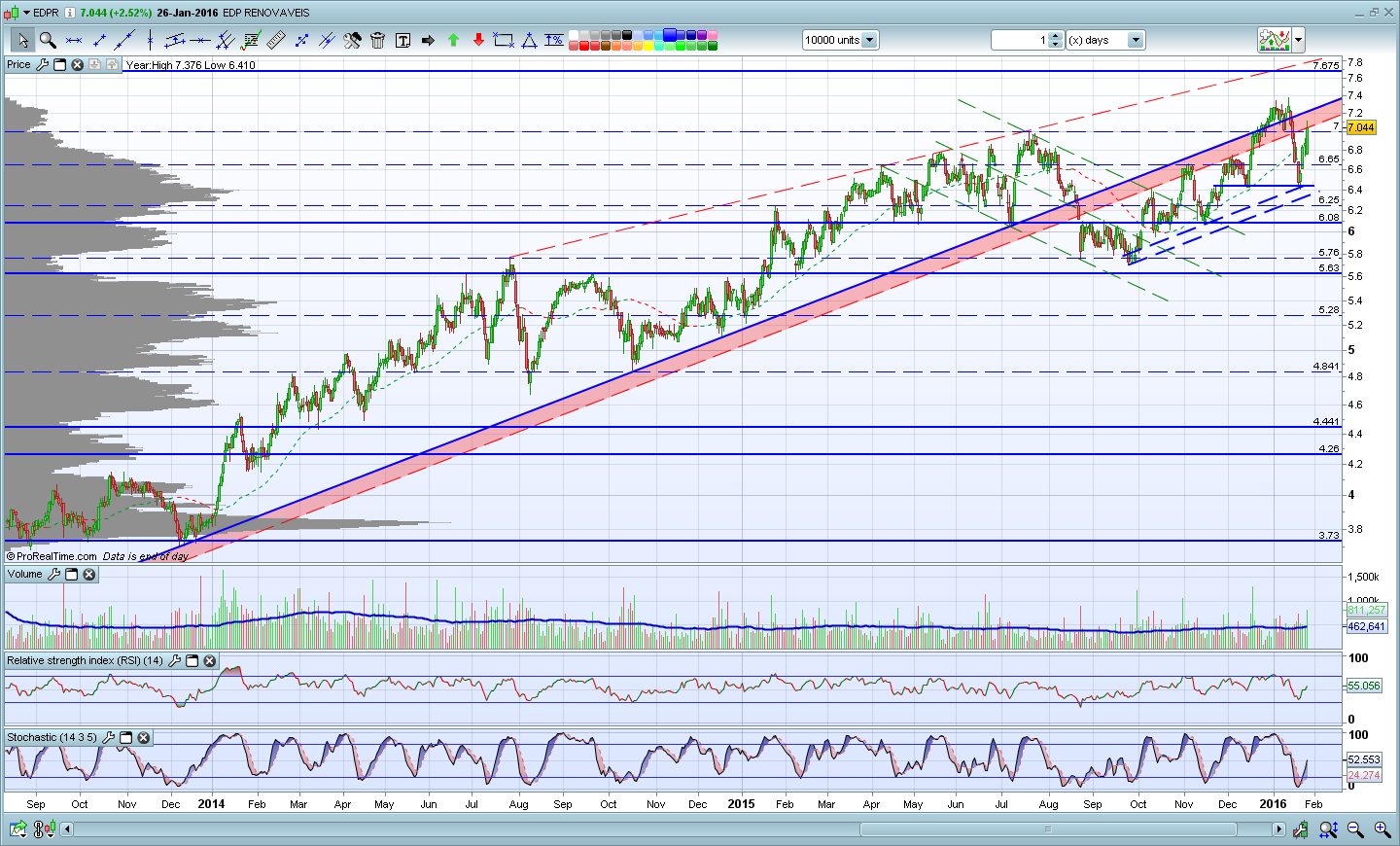Select the ruler measurement tool
Screen dimensions: 1400x846
click(x=276, y=40)
